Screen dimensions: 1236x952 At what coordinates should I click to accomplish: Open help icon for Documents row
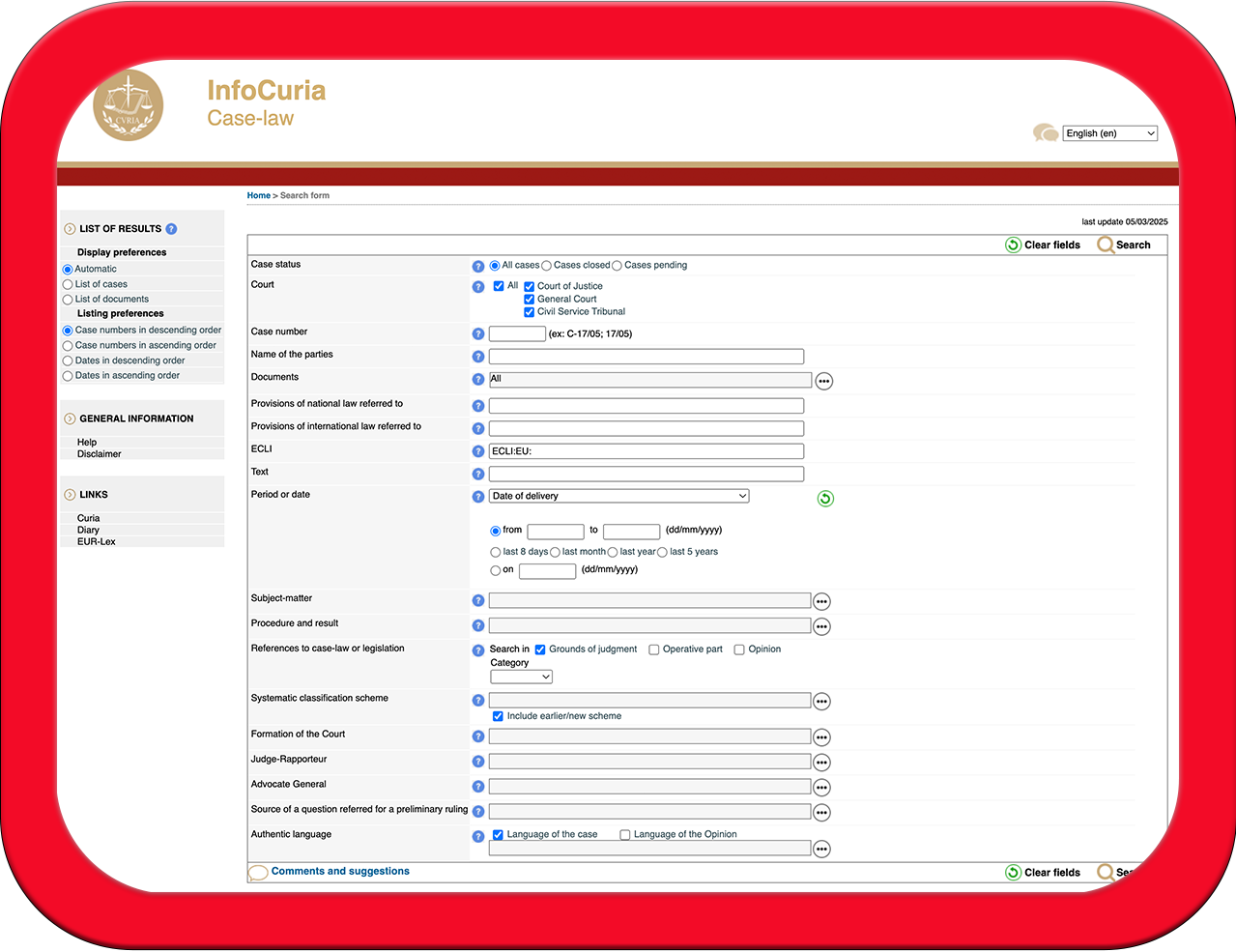click(477, 380)
